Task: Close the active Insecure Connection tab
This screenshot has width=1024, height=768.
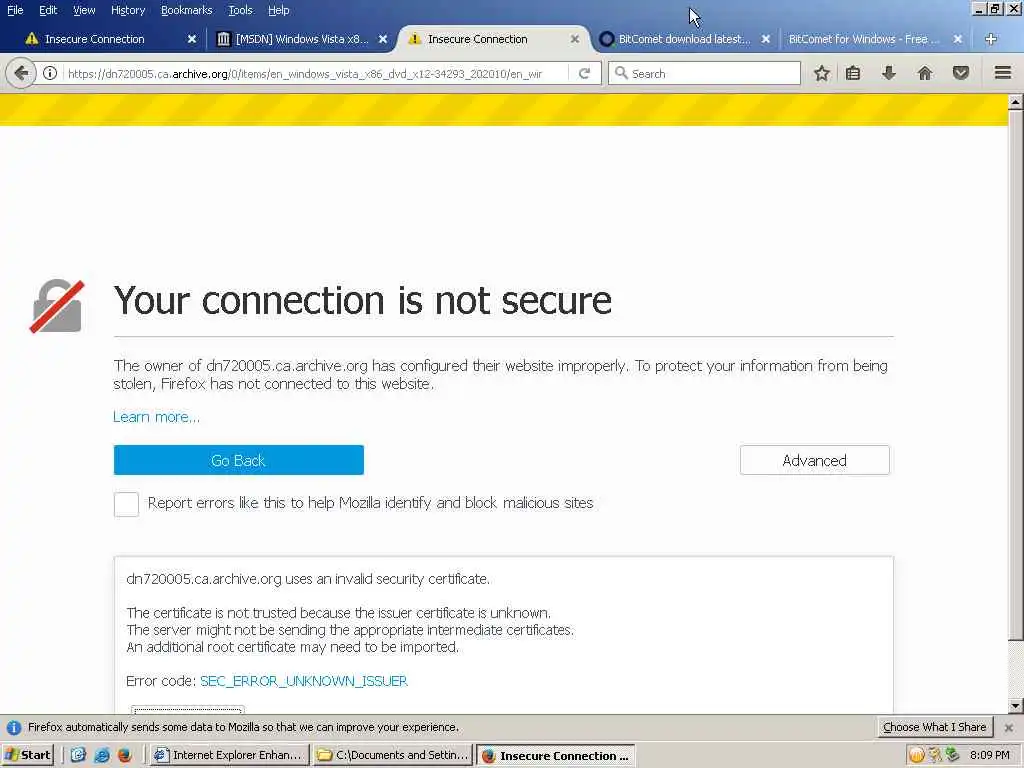Action: (x=575, y=39)
